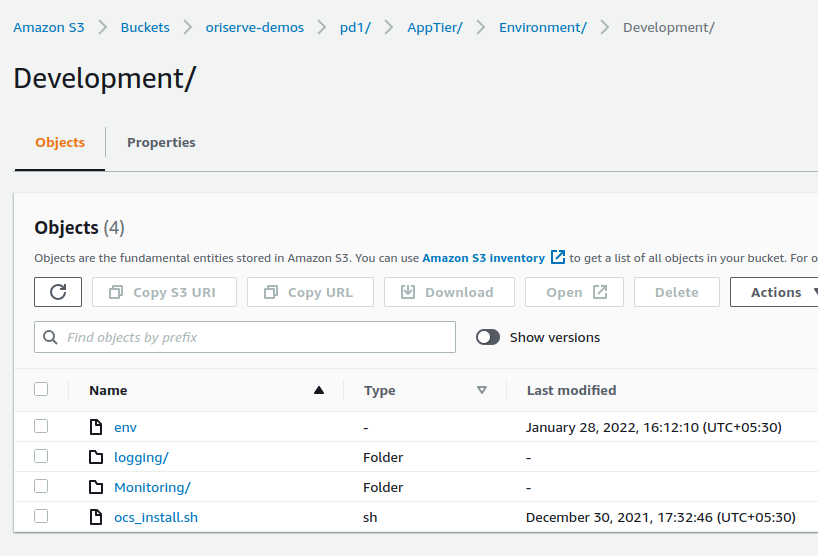This screenshot has width=818, height=556.
Task: Navigate to AppTier/ in the breadcrumb
Action: click(x=435, y=27)
